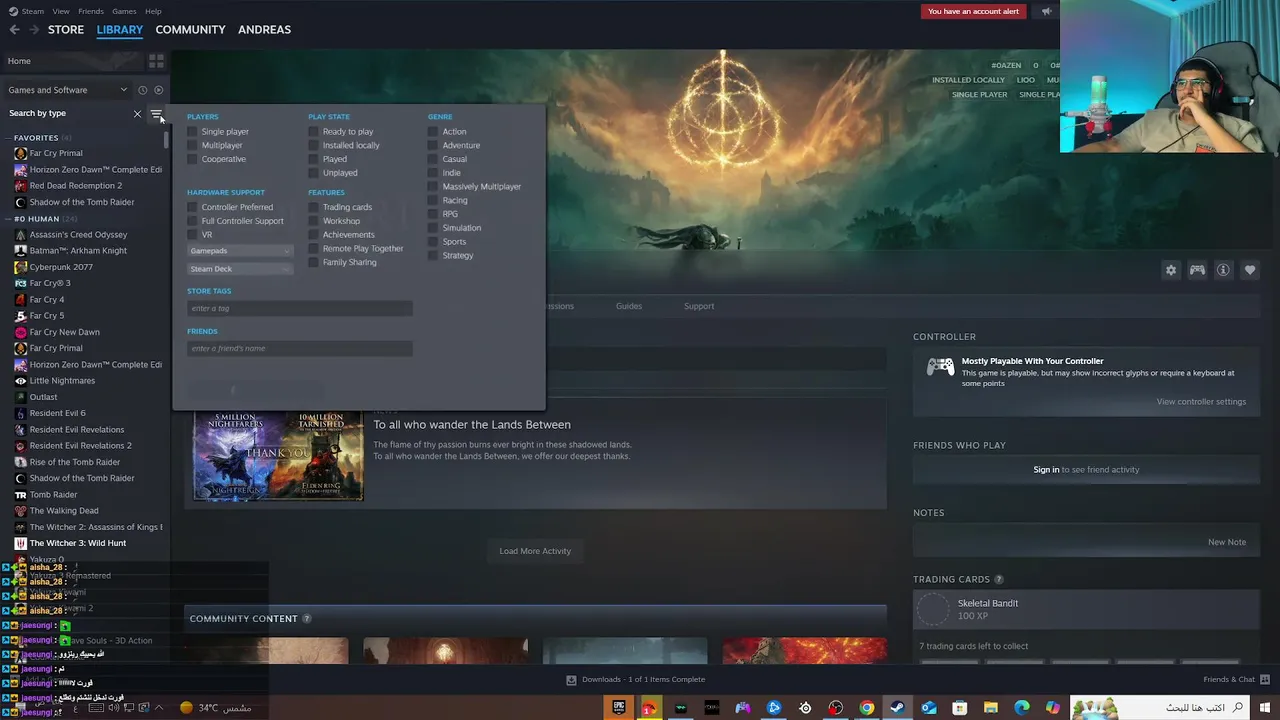
Task: Click the friend's name input field
Action: click(x=299, y=349)
